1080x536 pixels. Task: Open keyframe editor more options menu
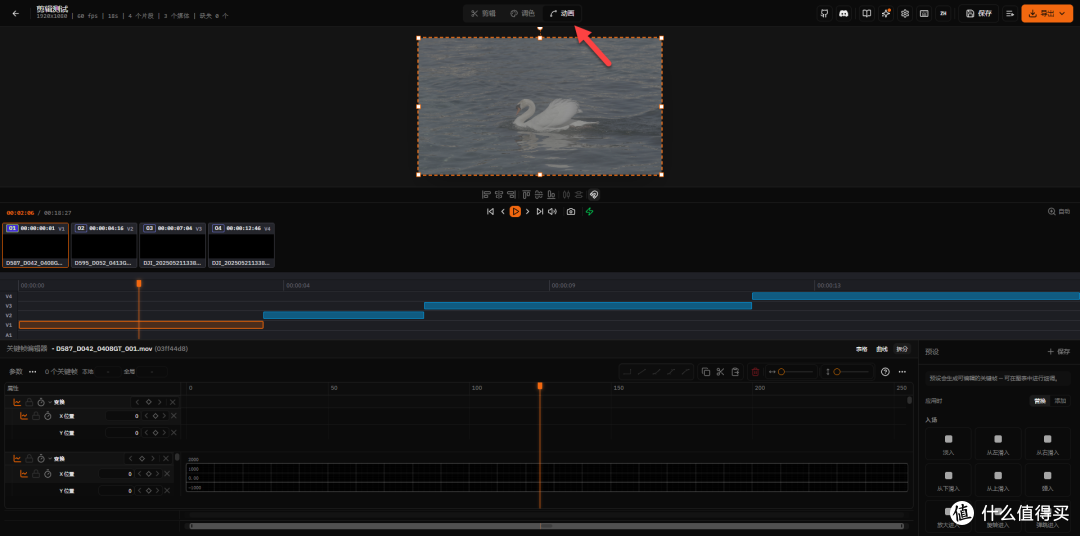(x=902, y=371)
